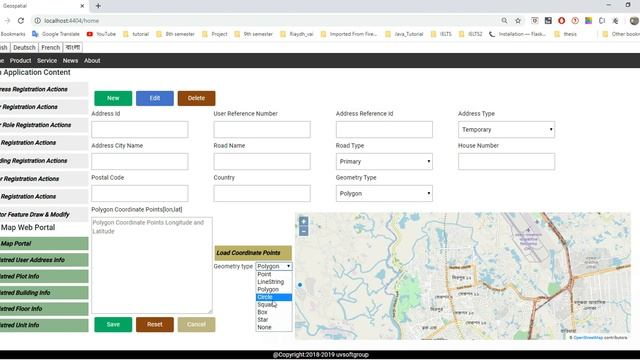Viewport: 640px width, 360px height.
Task: Open Registered Unit Info sidebar item
Action: tap(44, 325)
